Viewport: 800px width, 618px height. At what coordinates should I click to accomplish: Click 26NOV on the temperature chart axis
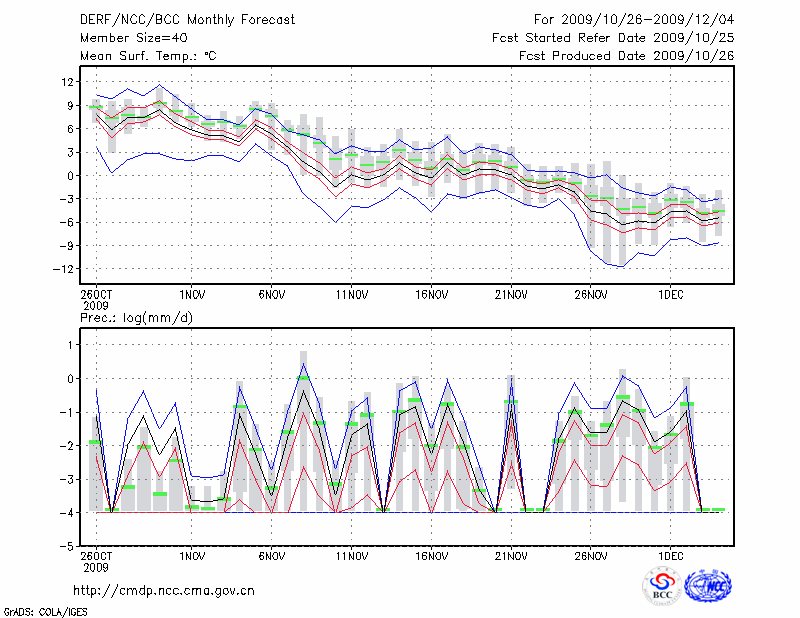click(x=590, y=294)
